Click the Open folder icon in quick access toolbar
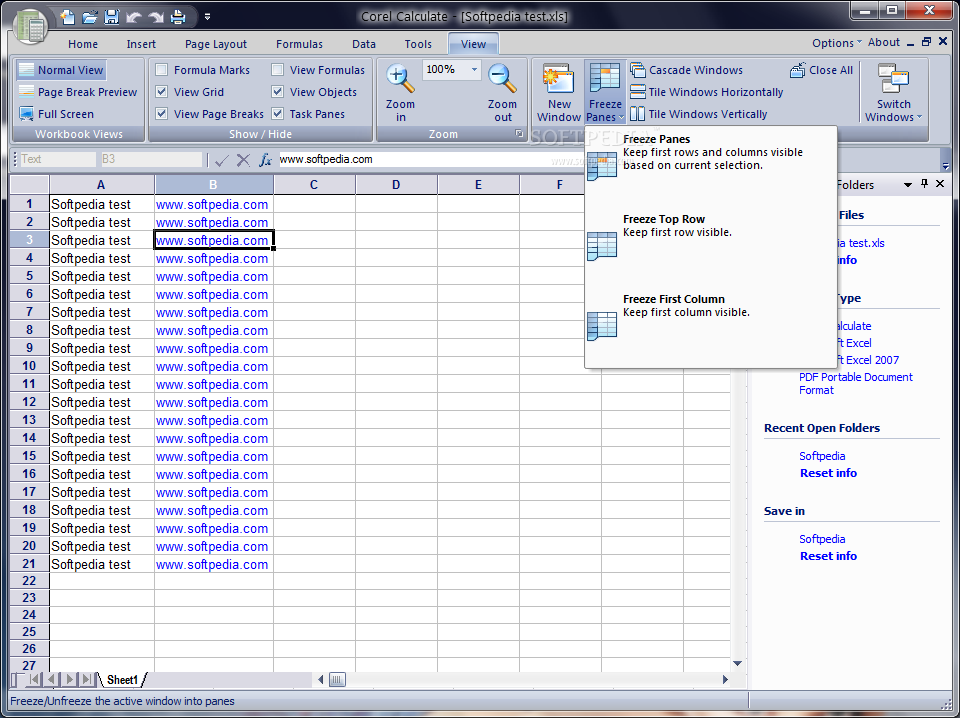Viewport: 960px width, 718px height. tap(89, 17)
